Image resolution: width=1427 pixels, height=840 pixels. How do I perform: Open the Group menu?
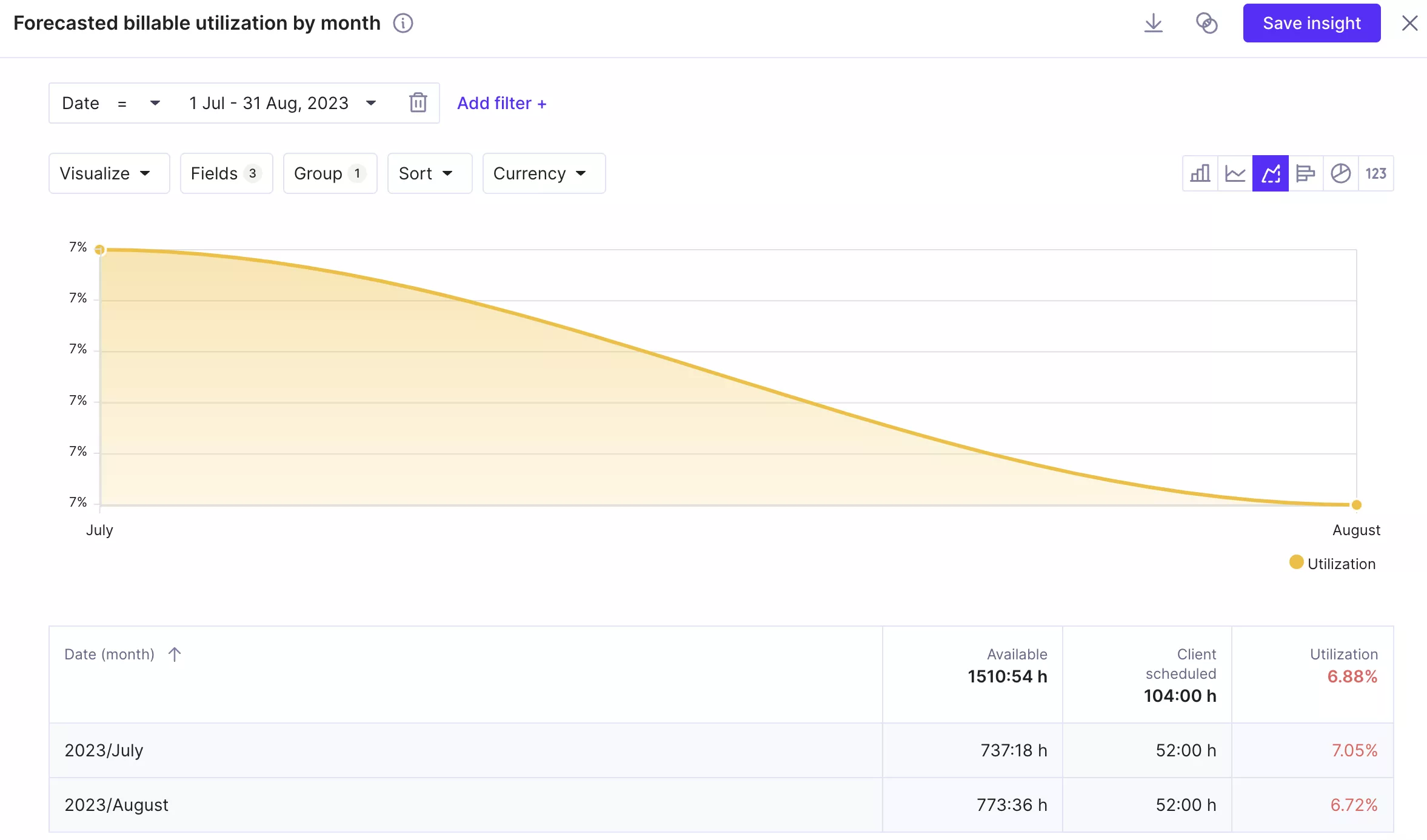click(330, 174)
